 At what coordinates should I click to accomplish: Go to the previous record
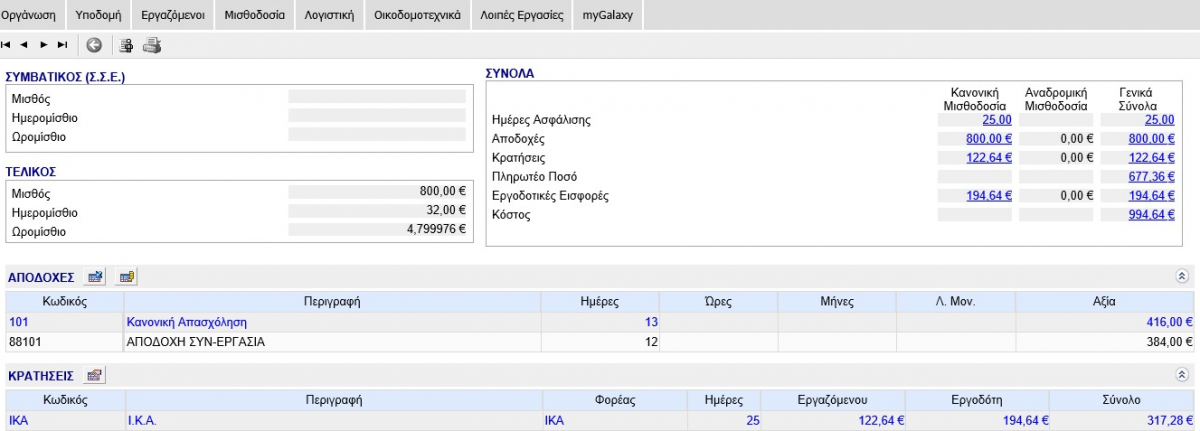[25, 45]
